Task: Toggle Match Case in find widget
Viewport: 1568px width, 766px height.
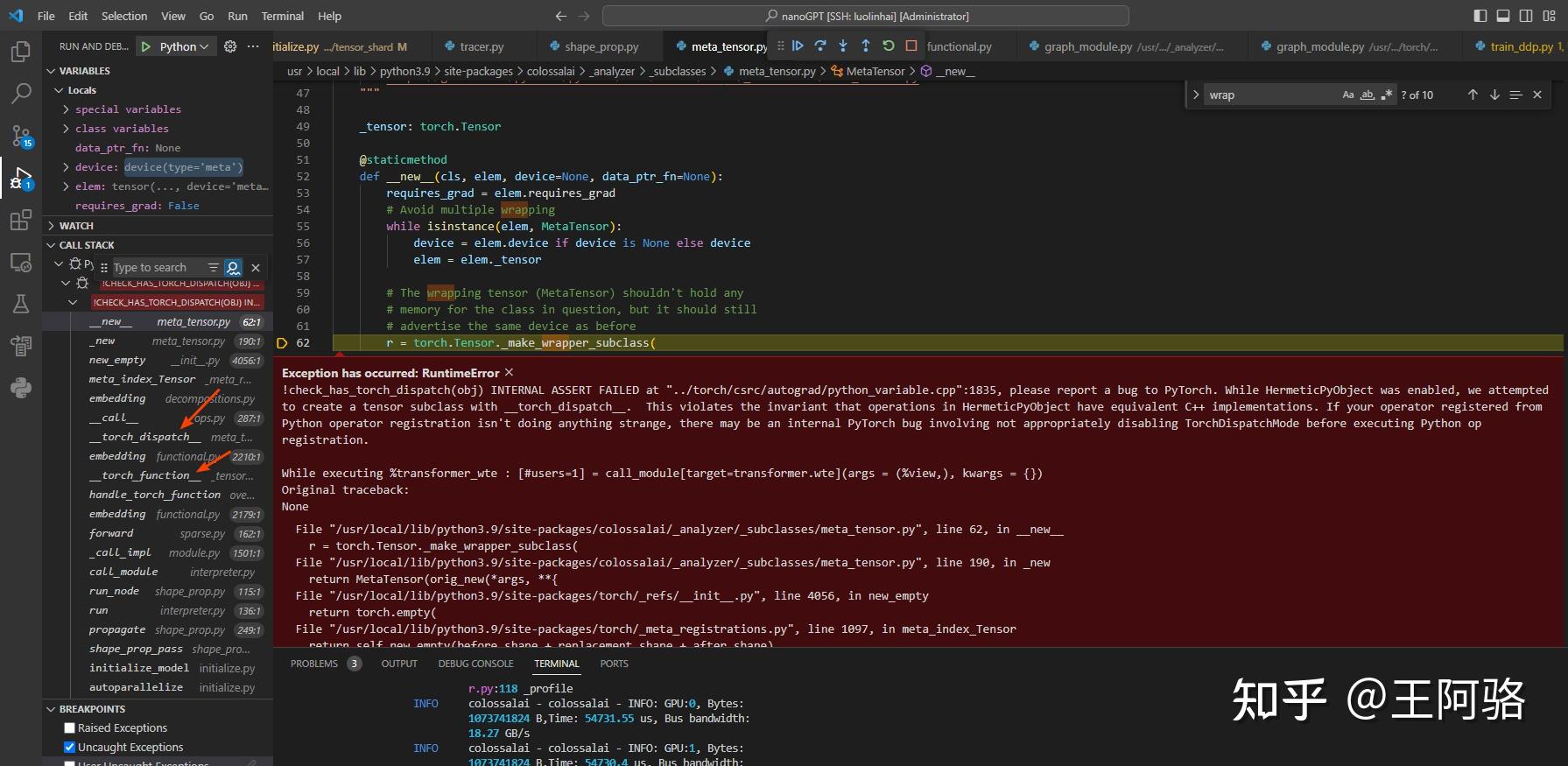Action: point(1348,95)
